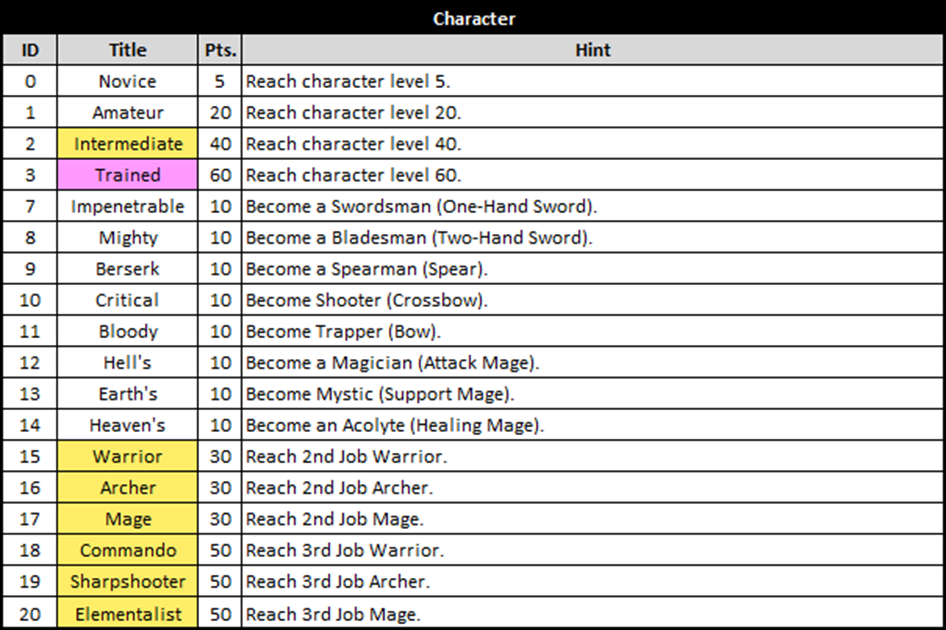The image size is (946, 630).
Task: Select hint about becoming a Bladesman
Action: [419, 238]
